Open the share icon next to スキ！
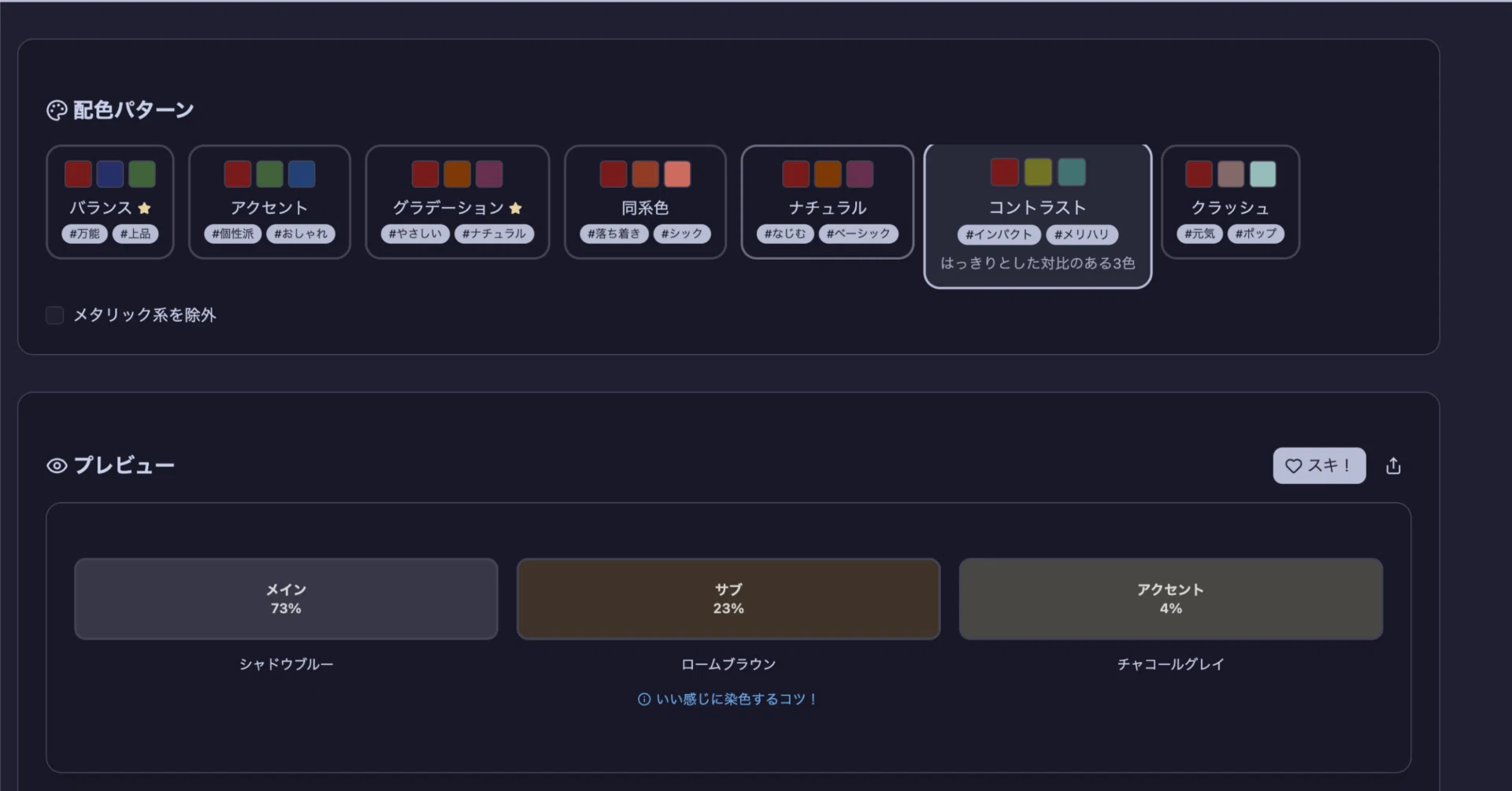 [x=1393, y=466]
